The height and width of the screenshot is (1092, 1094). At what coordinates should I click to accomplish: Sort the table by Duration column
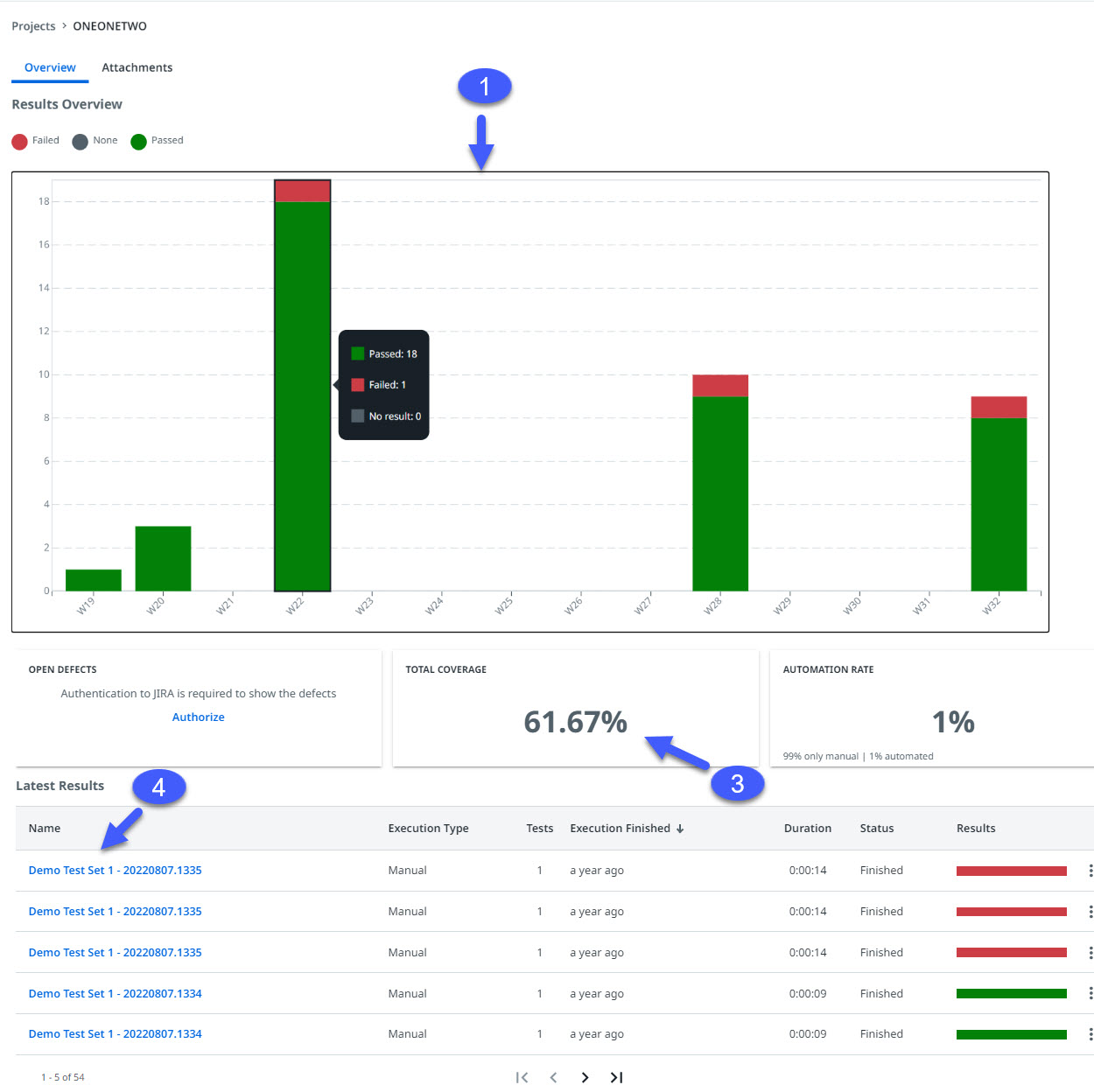click(807, 829)
